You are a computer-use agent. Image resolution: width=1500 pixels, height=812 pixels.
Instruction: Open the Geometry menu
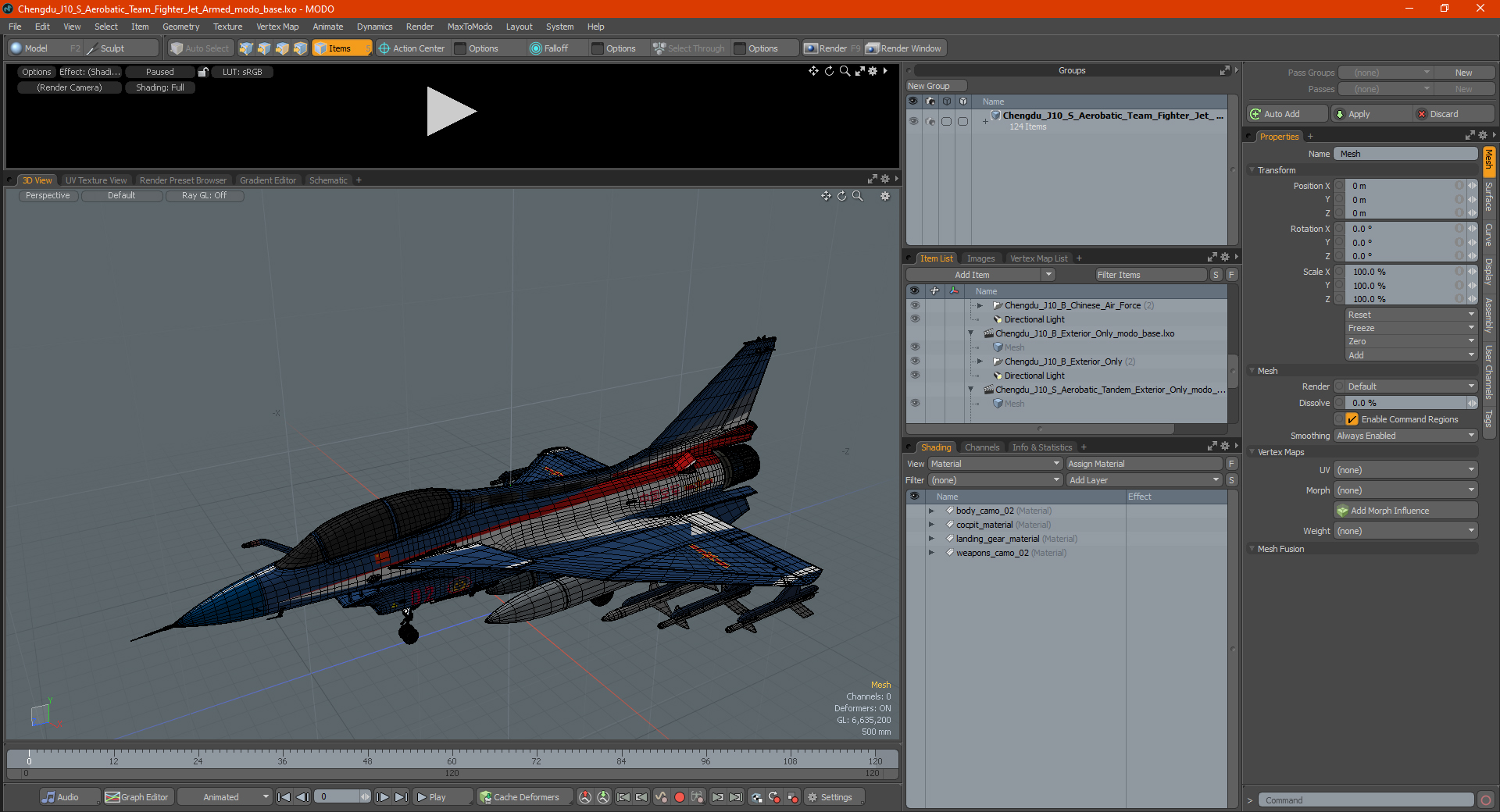coord(180,27)
